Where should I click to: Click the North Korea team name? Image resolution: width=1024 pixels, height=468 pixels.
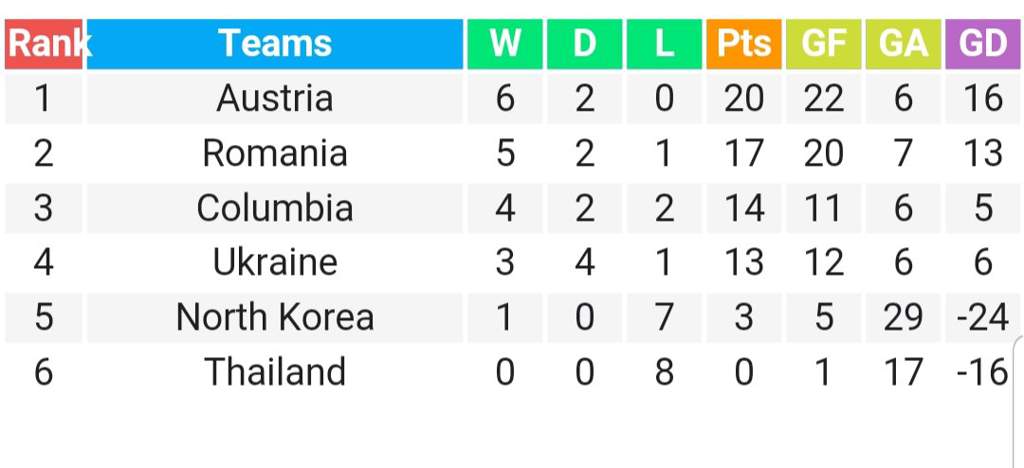coord(275,318)
